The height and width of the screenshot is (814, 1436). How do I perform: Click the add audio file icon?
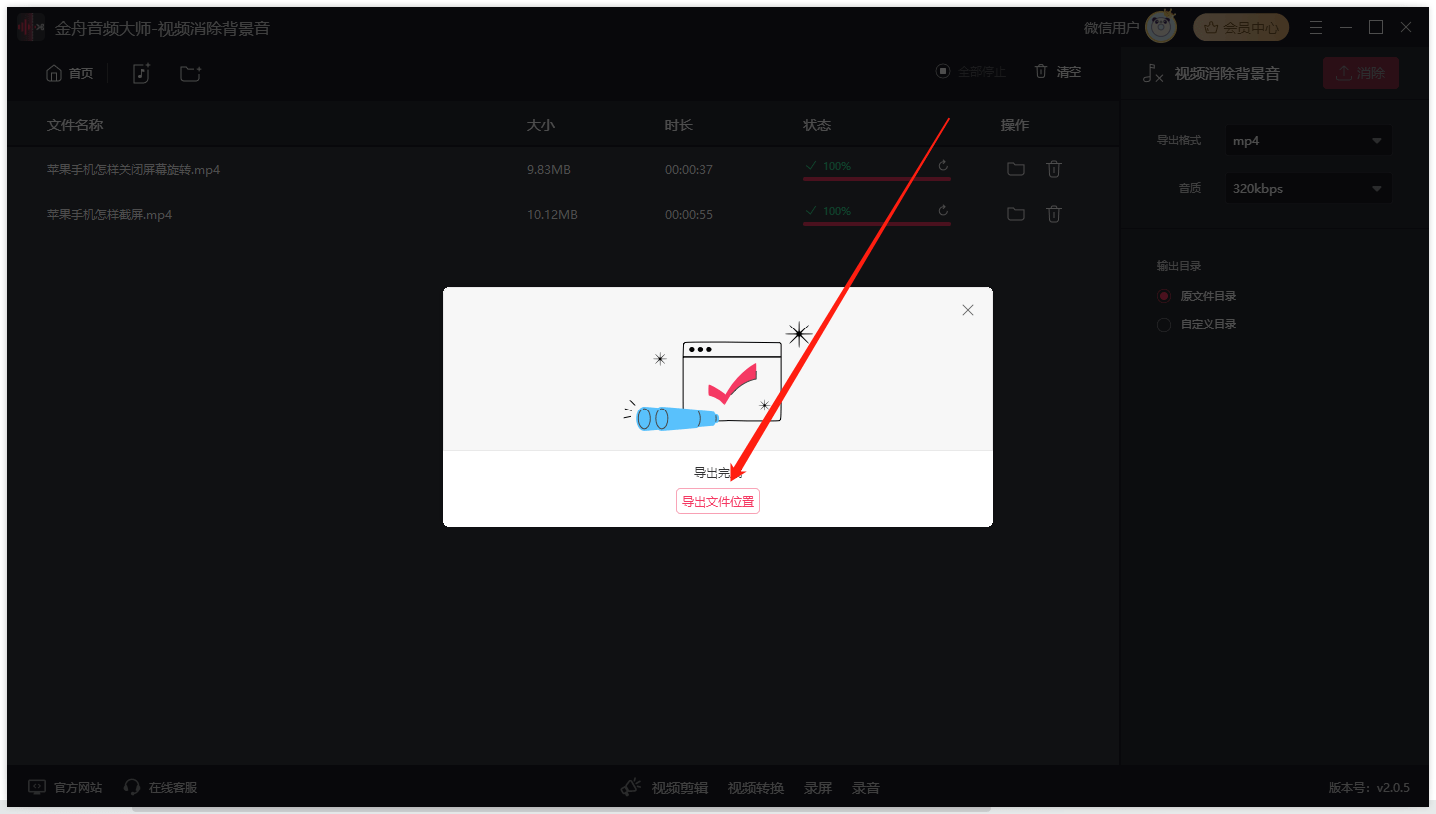coord(141,73)
